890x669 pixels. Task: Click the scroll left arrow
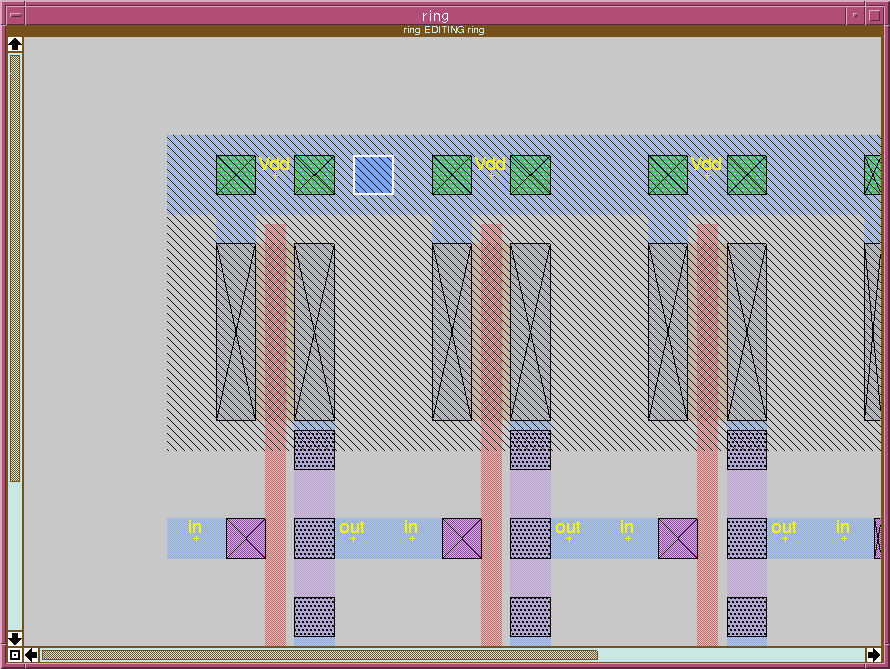31,655
